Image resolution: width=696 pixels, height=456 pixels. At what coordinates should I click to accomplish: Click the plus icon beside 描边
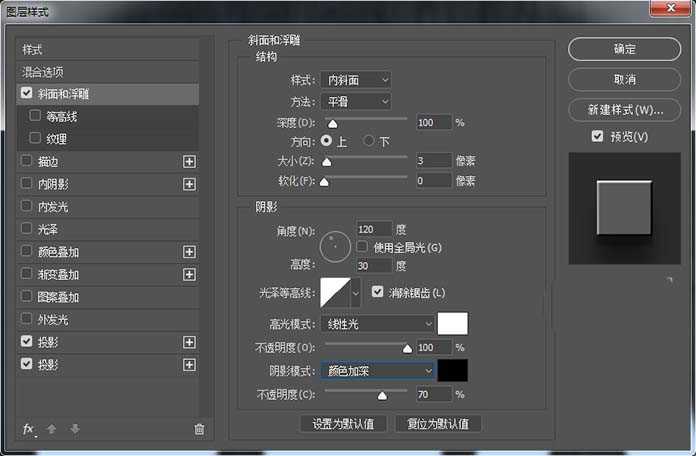point(189,161)
